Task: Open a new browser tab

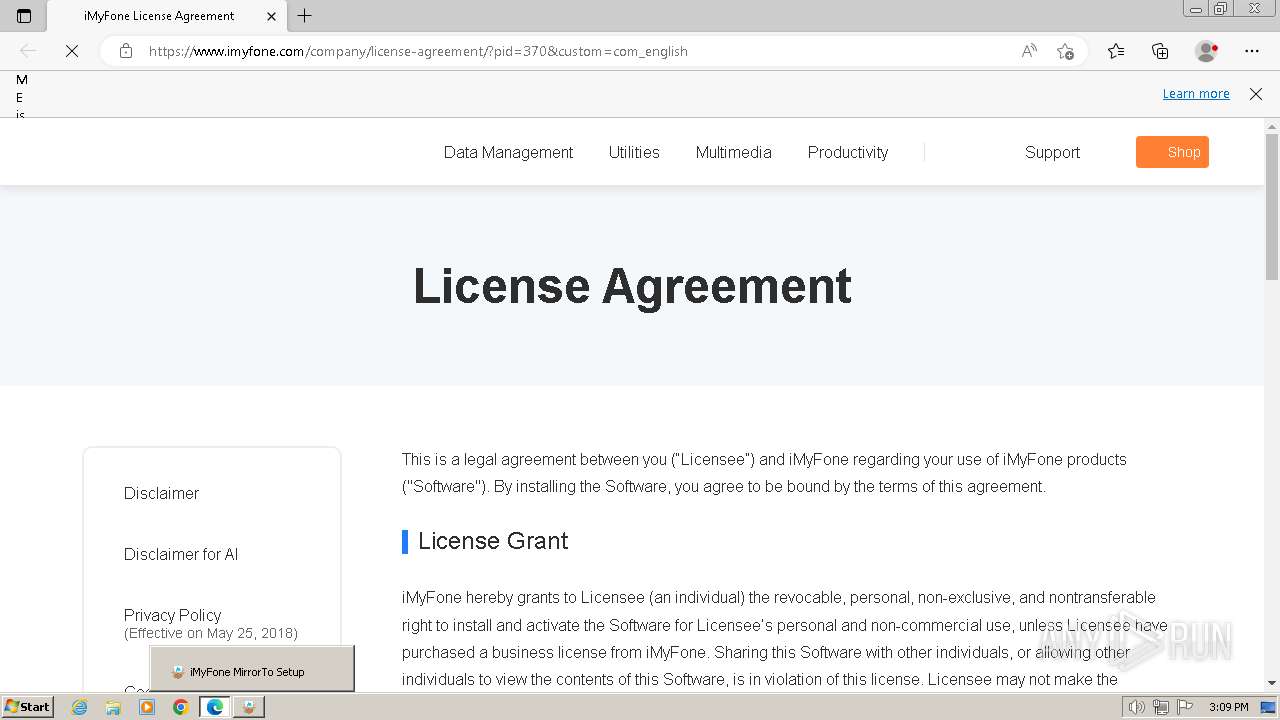Action: pos(305,16)
